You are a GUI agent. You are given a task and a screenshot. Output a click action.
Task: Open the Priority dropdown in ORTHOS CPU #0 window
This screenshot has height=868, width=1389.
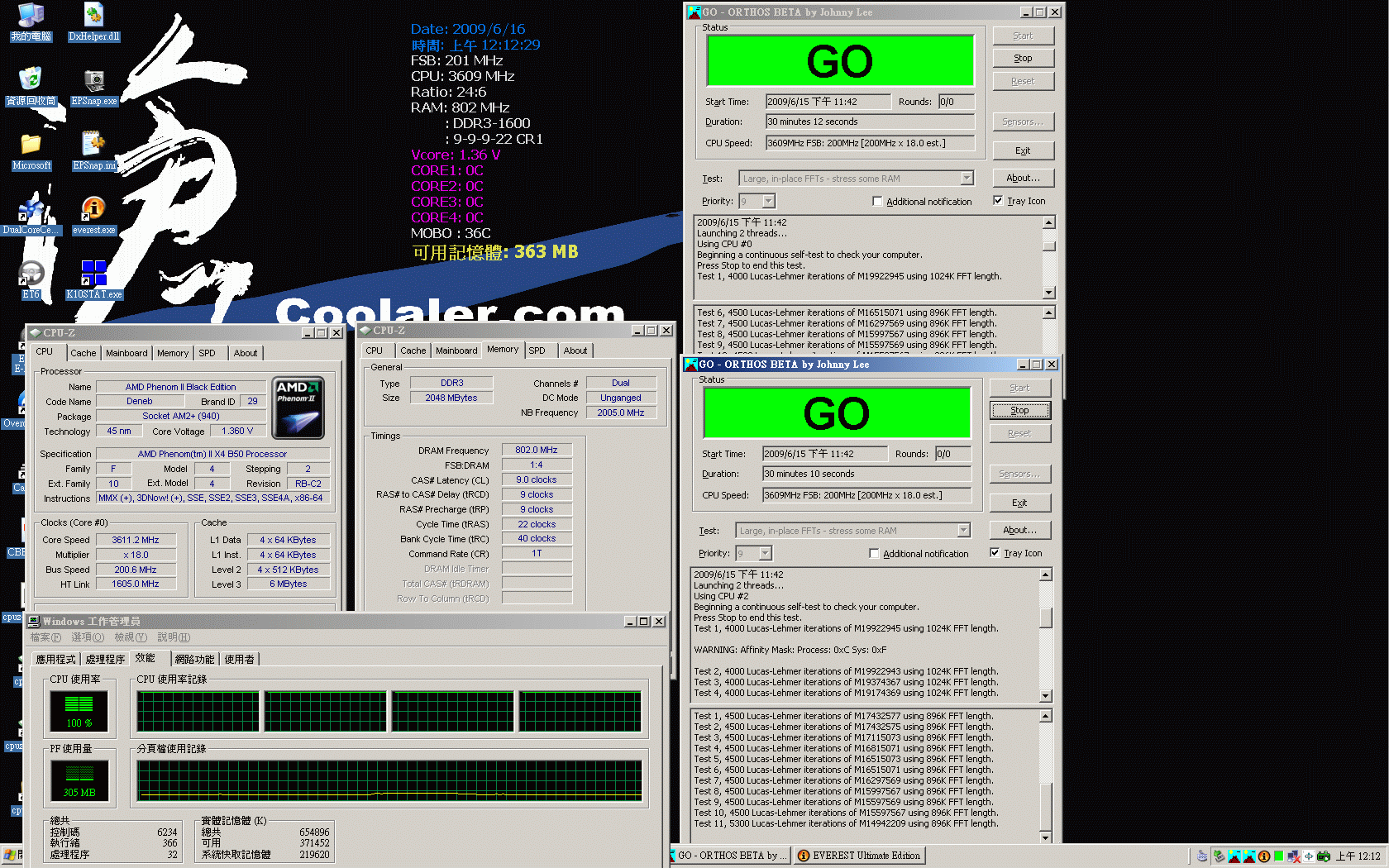tap(768, 201)
